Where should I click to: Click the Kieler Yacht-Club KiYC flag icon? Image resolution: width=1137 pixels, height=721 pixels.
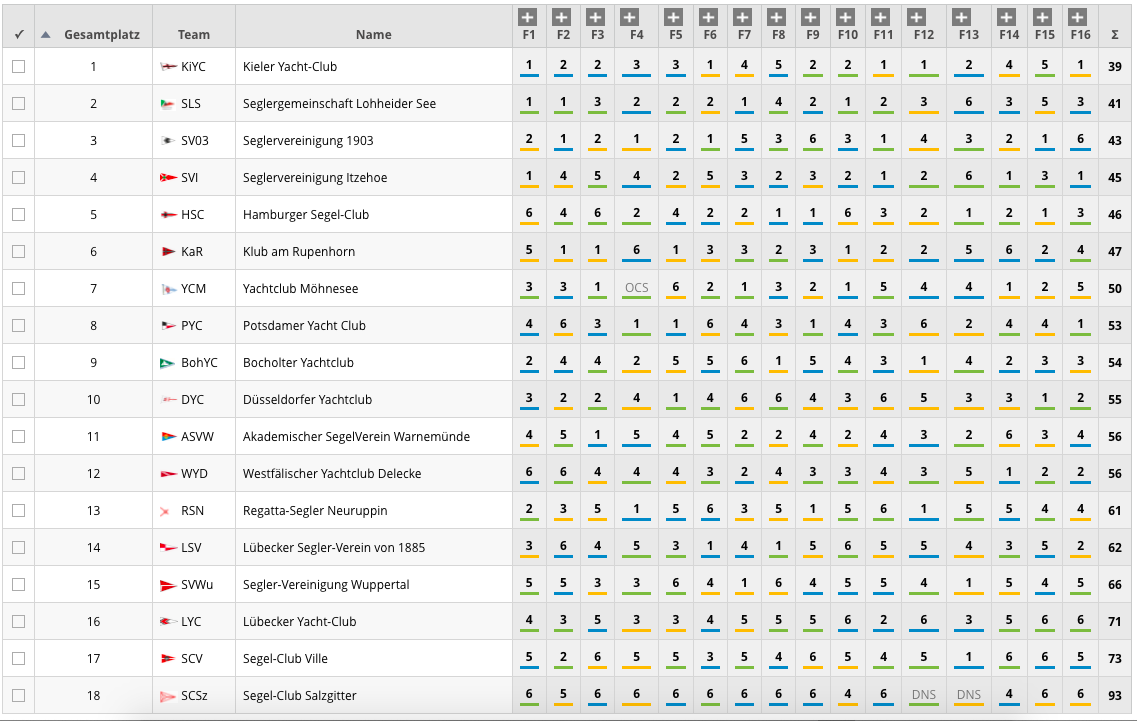[x=168, y=67]
